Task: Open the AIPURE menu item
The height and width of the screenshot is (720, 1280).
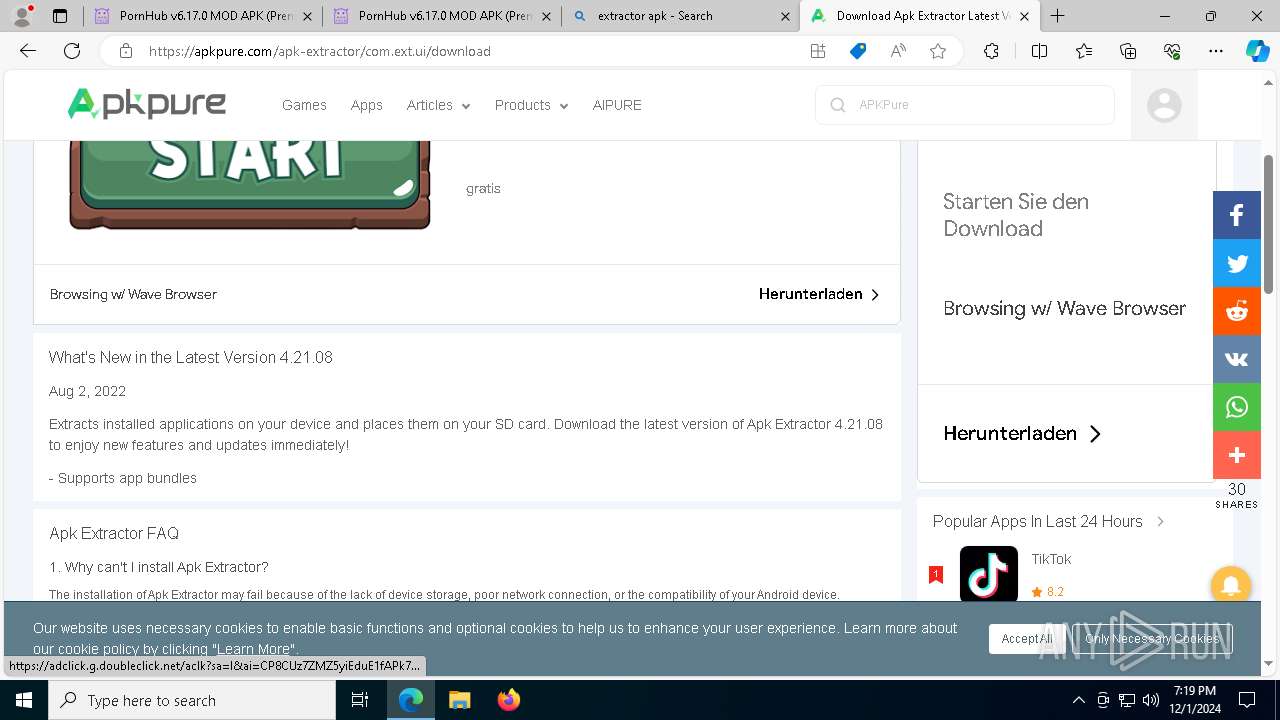Action: pyautogui.click(x=617, y=105)
